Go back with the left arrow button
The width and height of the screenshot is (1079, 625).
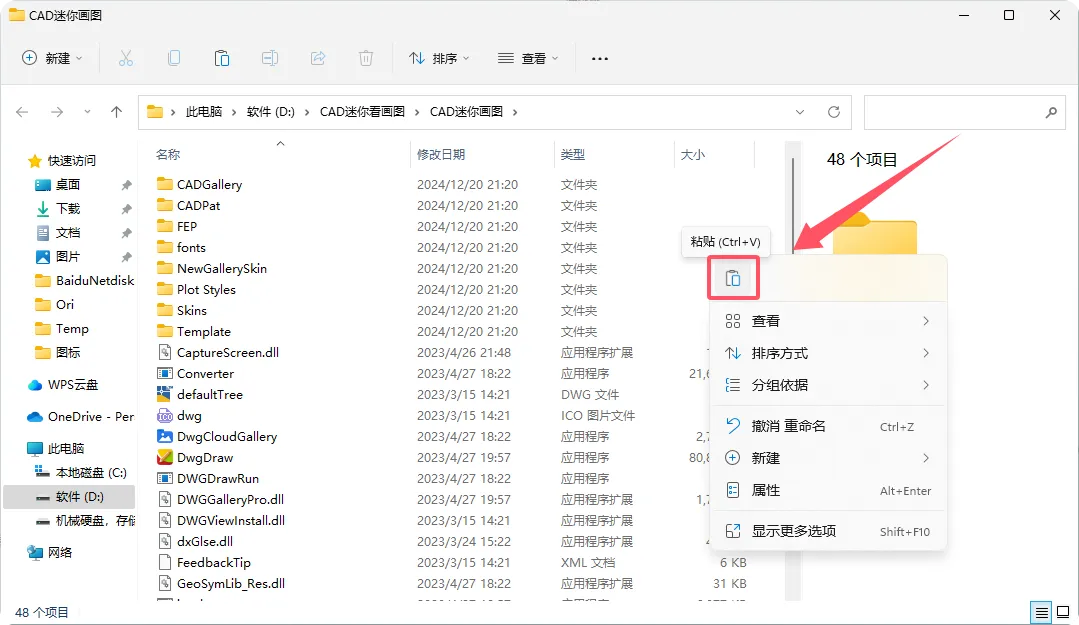[x=22, y=112]
